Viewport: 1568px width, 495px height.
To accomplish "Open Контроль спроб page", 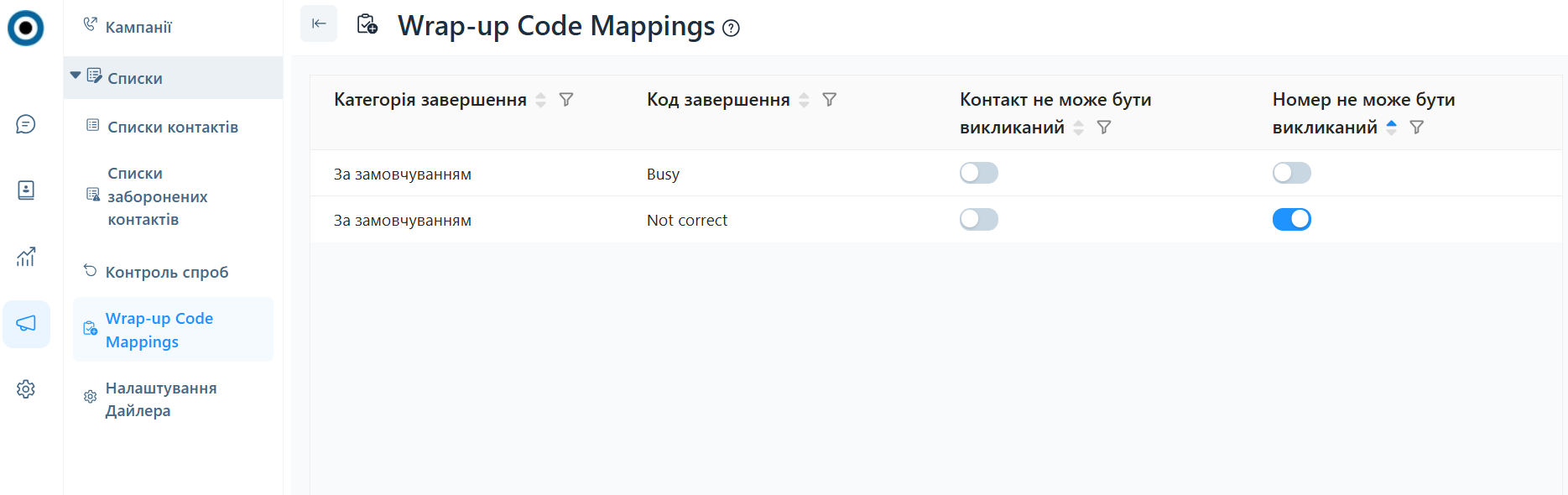I will pyautogui.click(x=166, y=272).
